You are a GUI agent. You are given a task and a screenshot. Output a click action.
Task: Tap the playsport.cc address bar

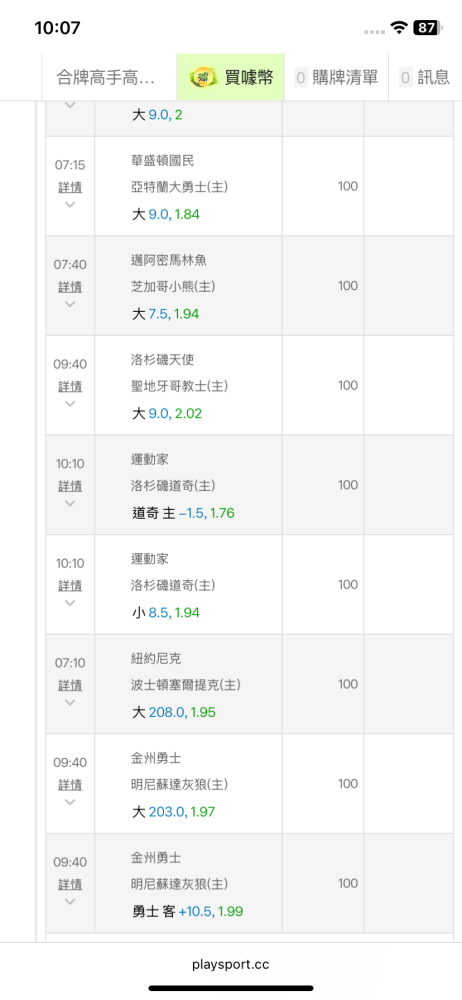point(231,964)
